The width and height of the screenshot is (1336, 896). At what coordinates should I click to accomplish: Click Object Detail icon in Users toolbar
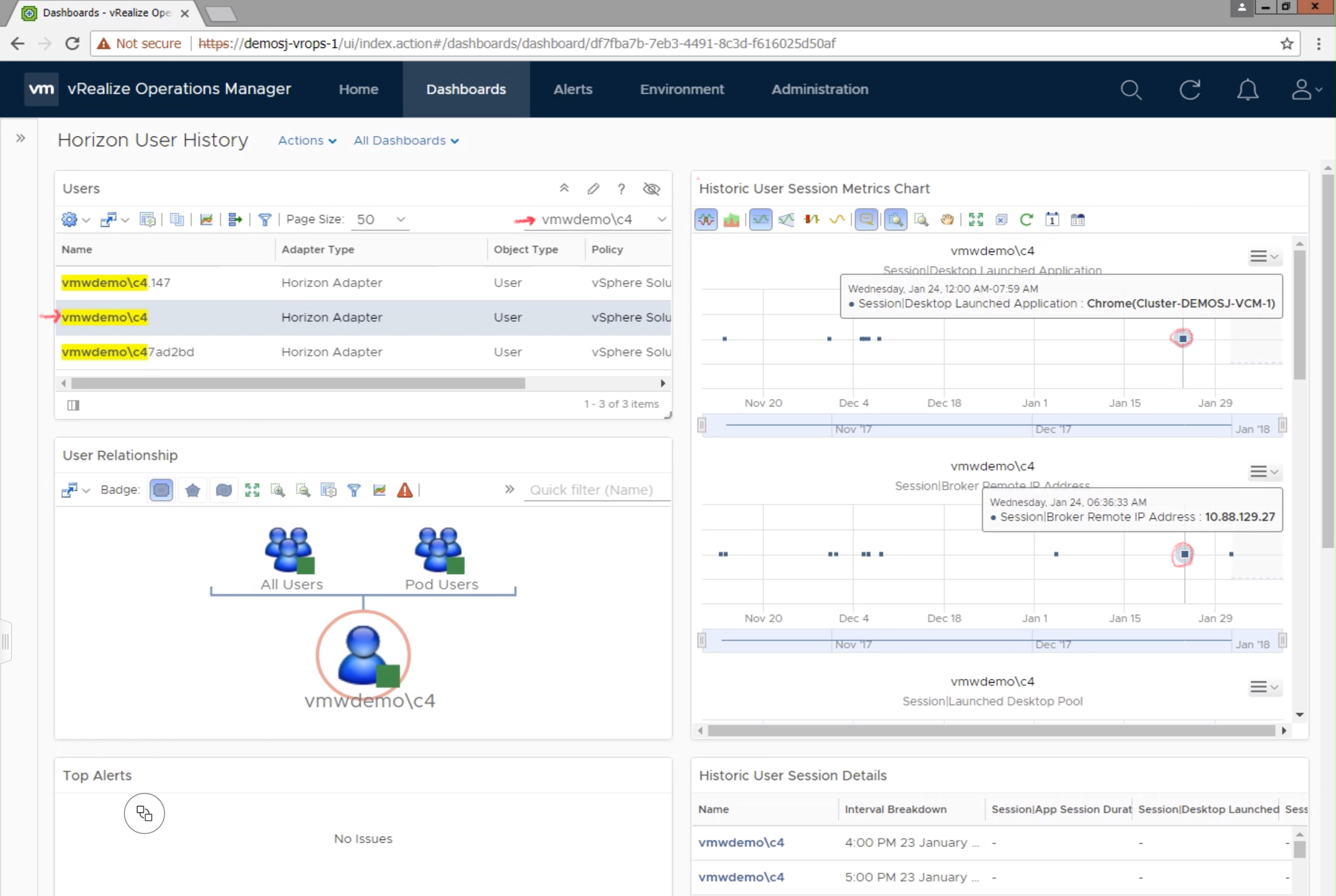click(147, 220)
